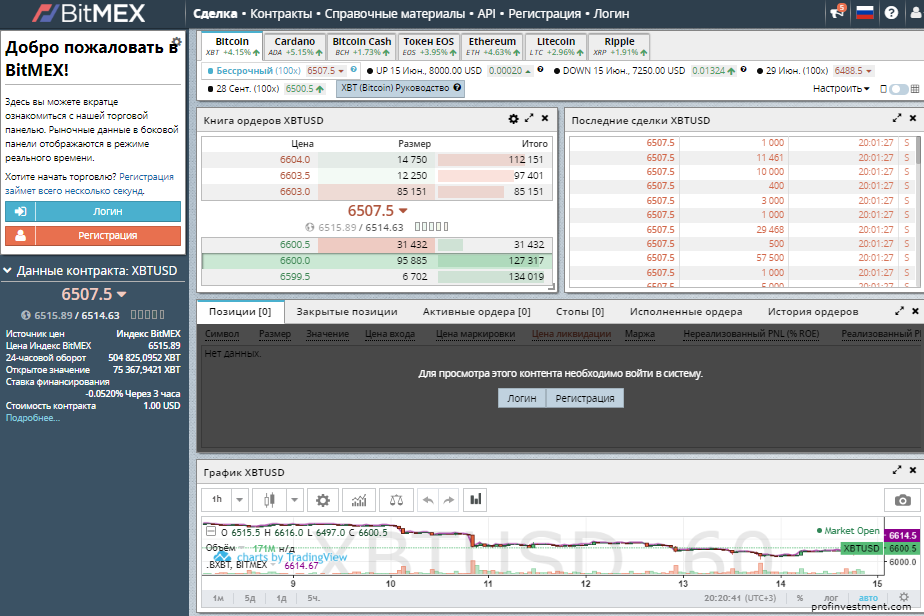Viewport: 924px width, 616px height.
Task: Click the recent trades scrollbar
Action: (918, 150)
